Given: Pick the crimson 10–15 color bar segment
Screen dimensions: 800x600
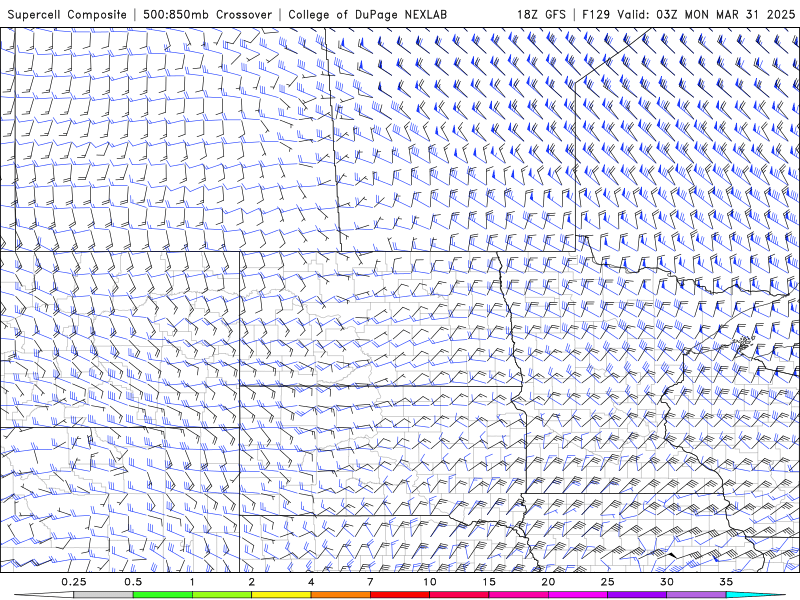Looking at the screenshot, I should point(459,595).
